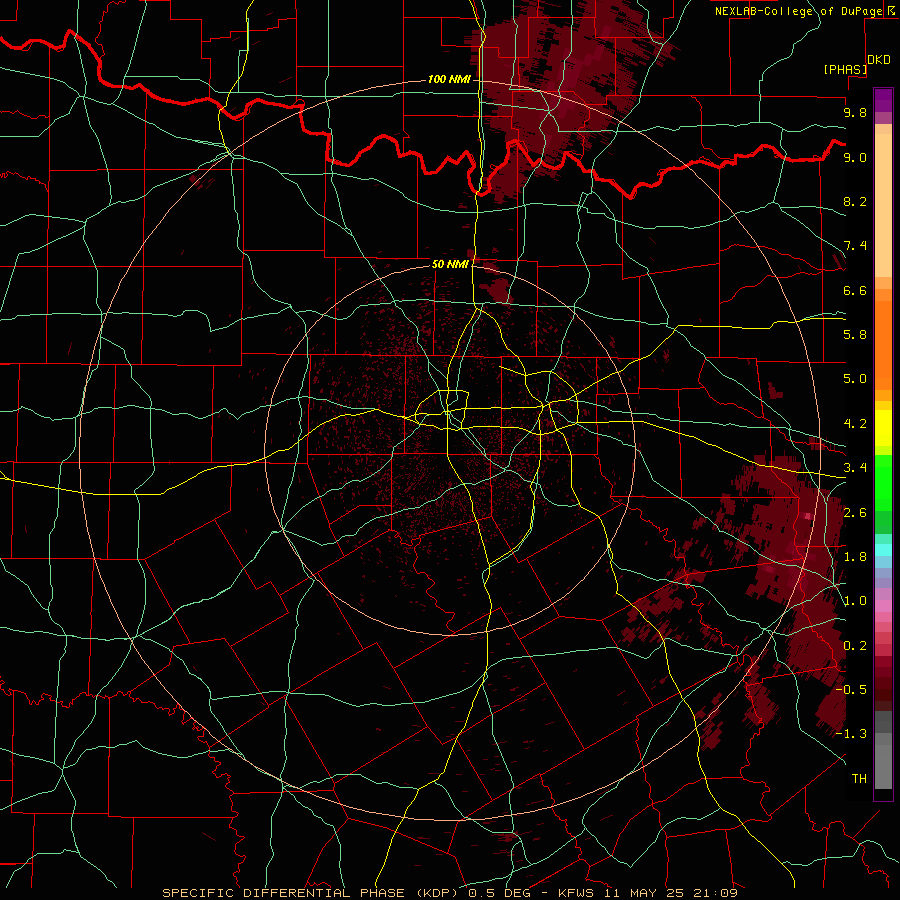
Task: Select the 4.2 scale value
Action: pos(855,424)
